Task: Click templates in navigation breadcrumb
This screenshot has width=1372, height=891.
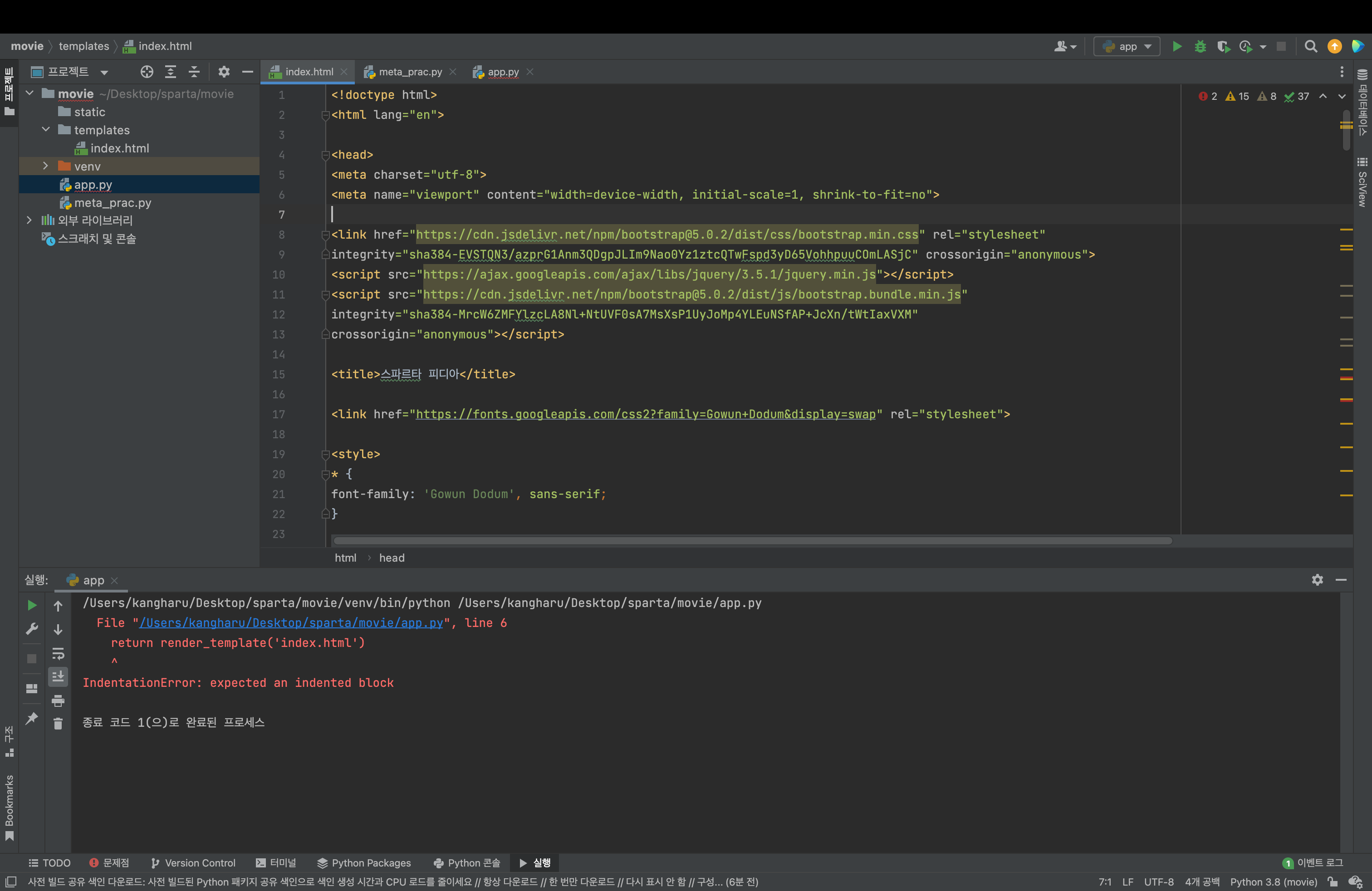Action: (83, 46)
